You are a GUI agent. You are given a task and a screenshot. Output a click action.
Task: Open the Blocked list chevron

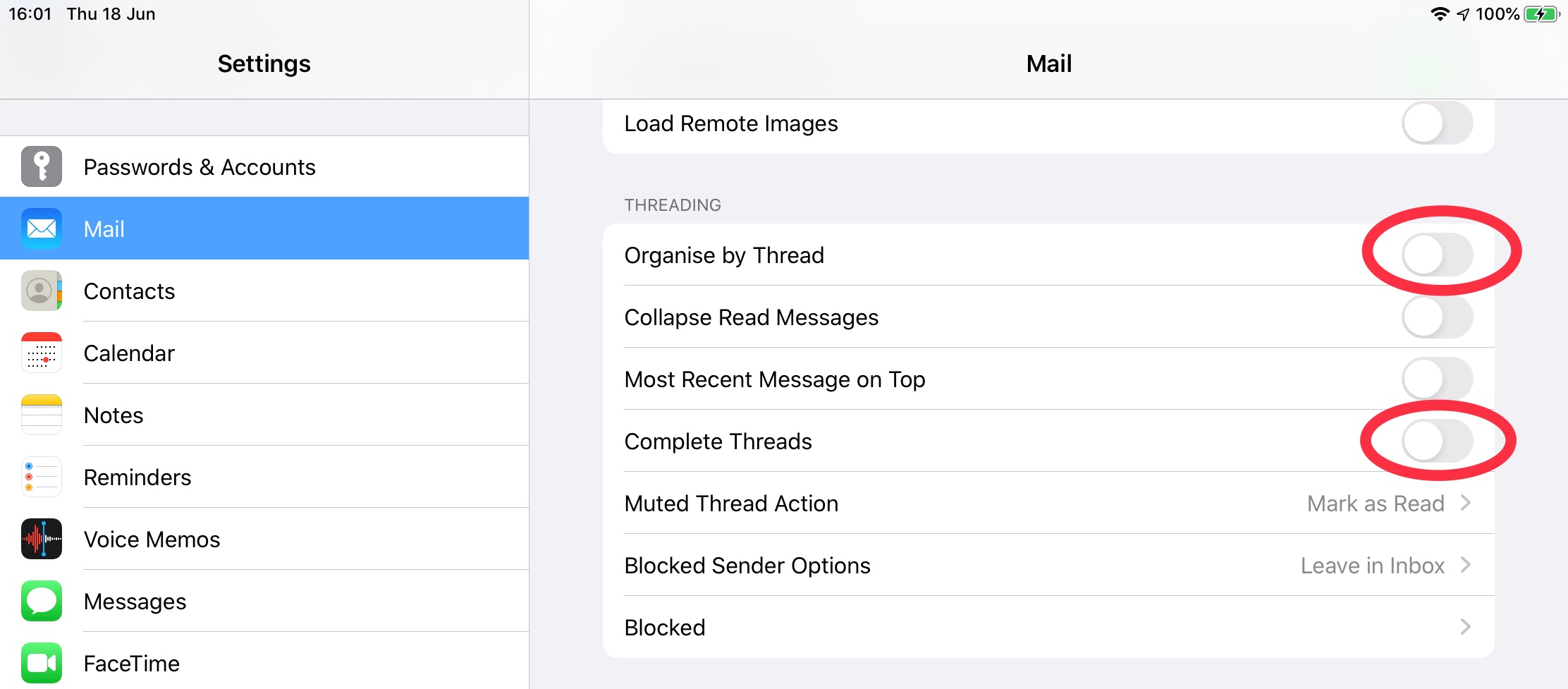click(x=1466, y=627)
